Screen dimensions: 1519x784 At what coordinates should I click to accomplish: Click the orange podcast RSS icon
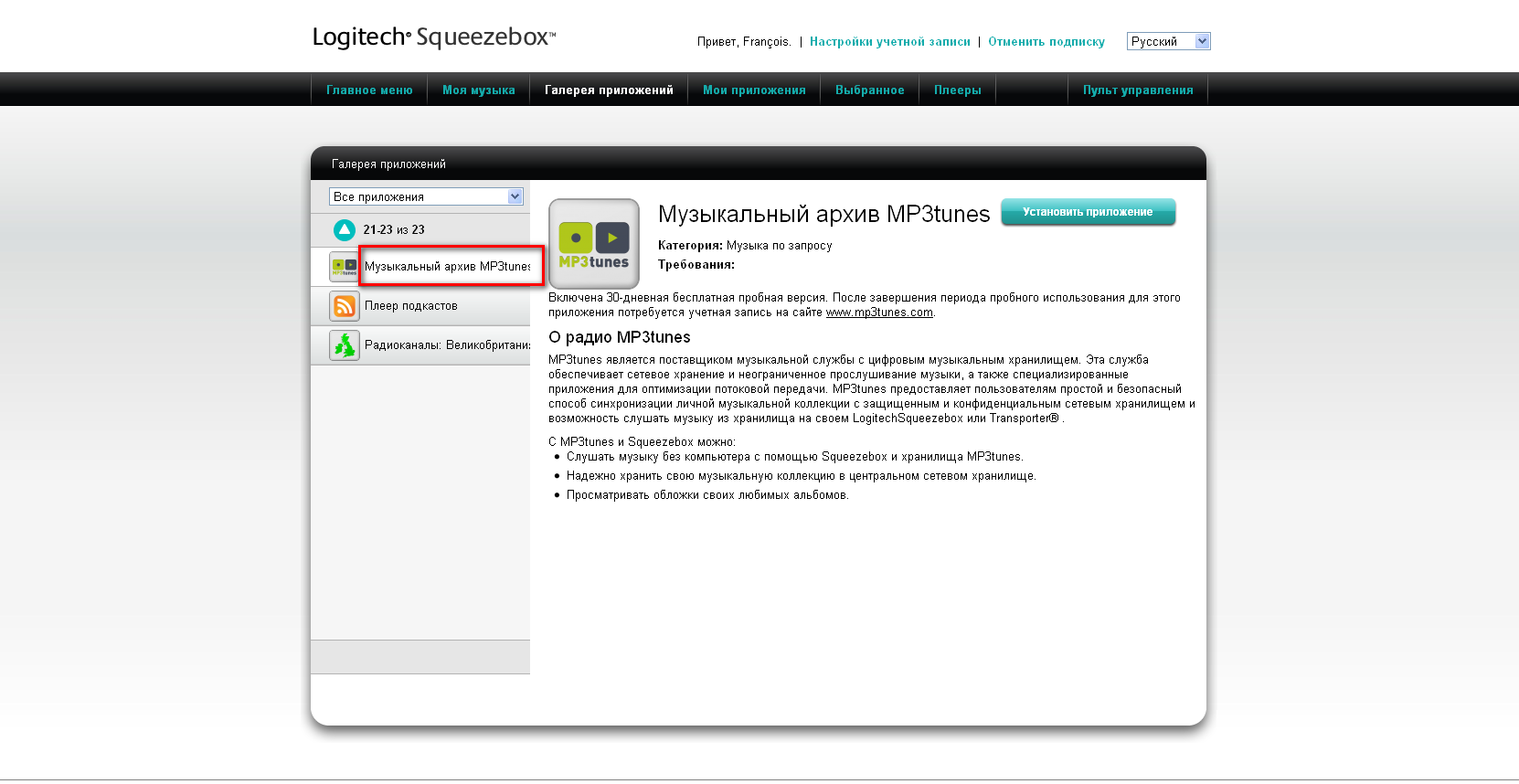tap(345, 306)
